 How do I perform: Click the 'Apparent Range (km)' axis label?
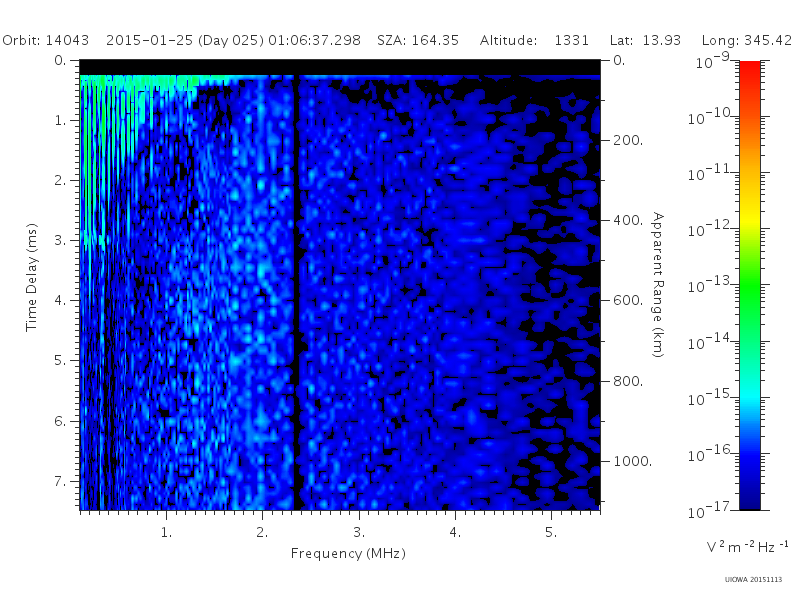(658, 285)
